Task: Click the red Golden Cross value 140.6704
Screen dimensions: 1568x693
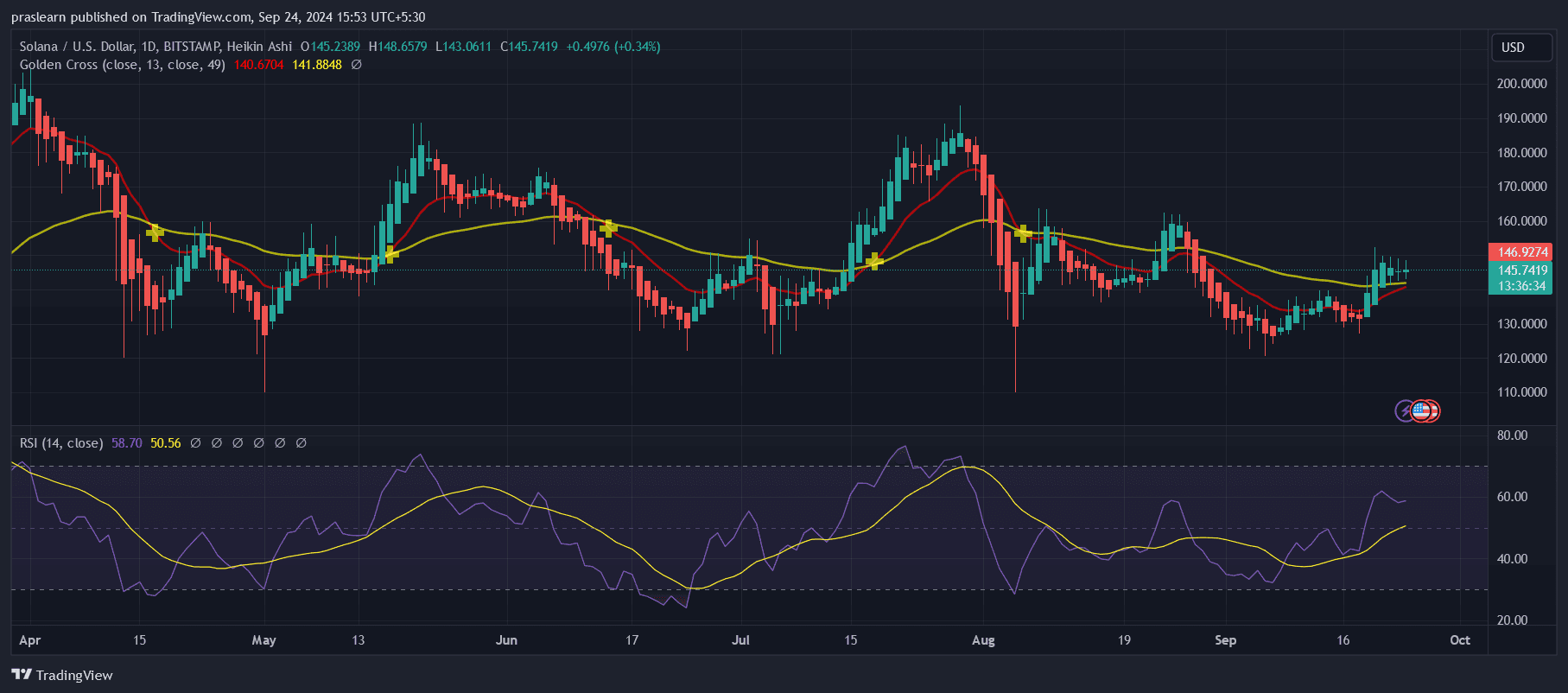Action: tap(258, 65)
